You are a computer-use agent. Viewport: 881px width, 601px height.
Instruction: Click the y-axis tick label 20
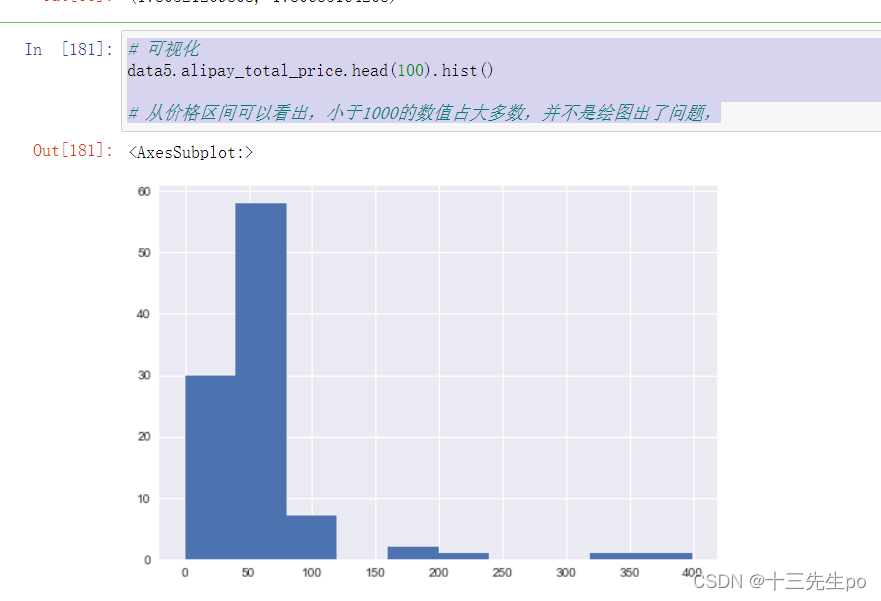pos(144,436)
